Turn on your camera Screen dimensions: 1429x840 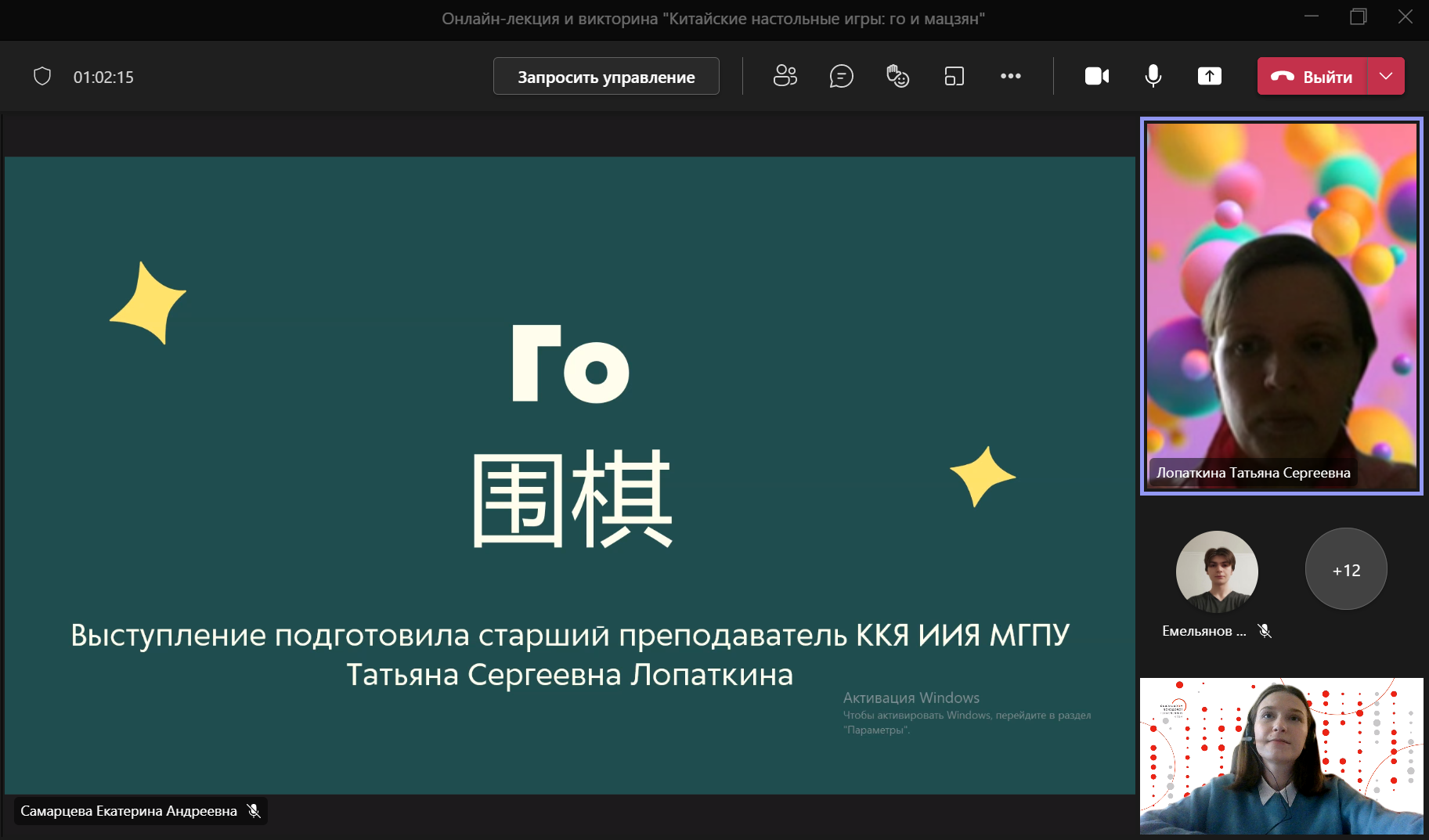pos(1095,76)
